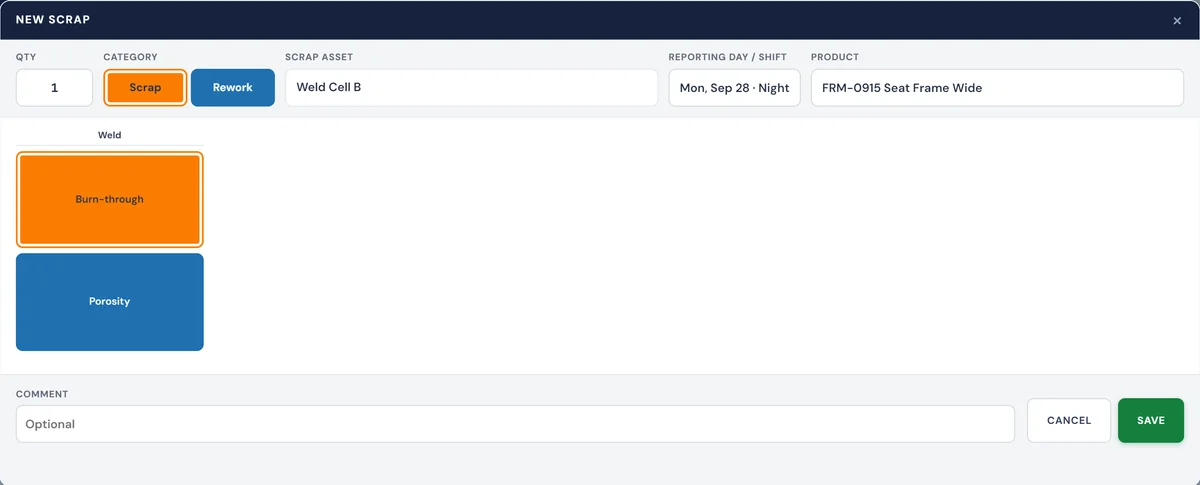Viewport: 1200px width, 485px height.
Task: Click the QTY quantity field
Action: coord(54,87)
